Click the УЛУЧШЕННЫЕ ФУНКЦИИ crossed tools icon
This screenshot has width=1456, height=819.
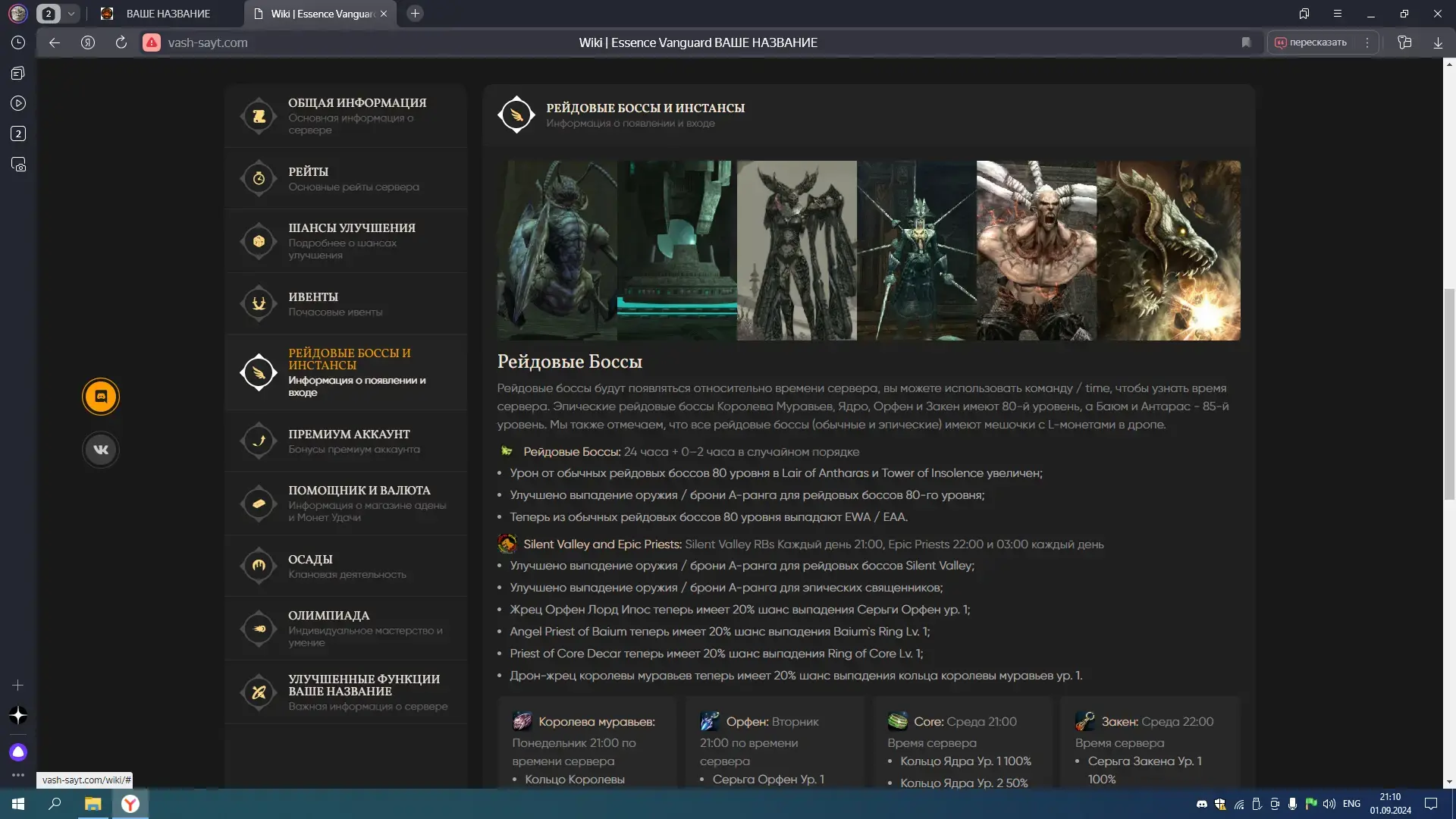coord(259,692)
